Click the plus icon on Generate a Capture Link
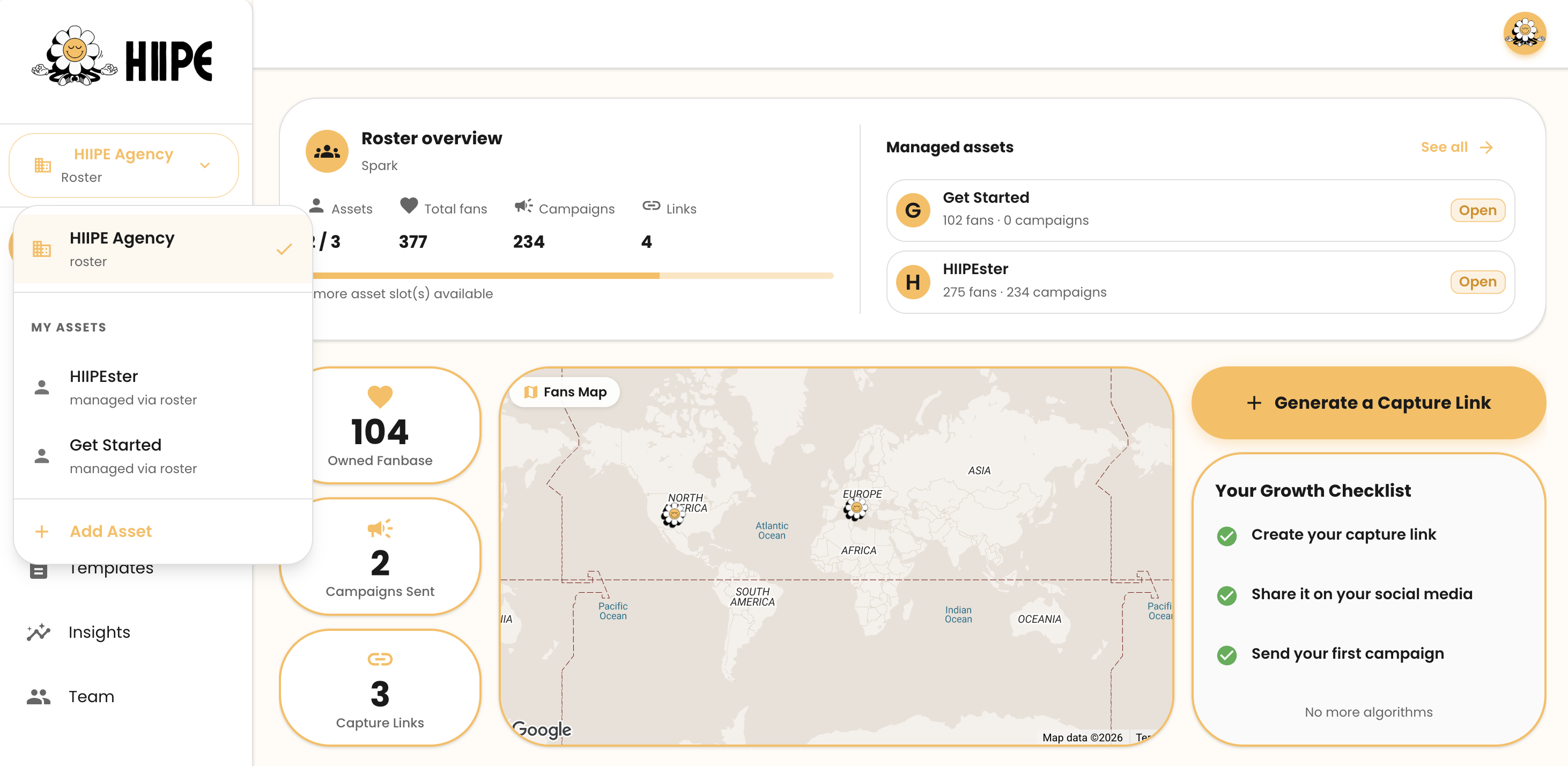Image resolution: width=1568 pixels, height=766 pixels. [1254, 403]
